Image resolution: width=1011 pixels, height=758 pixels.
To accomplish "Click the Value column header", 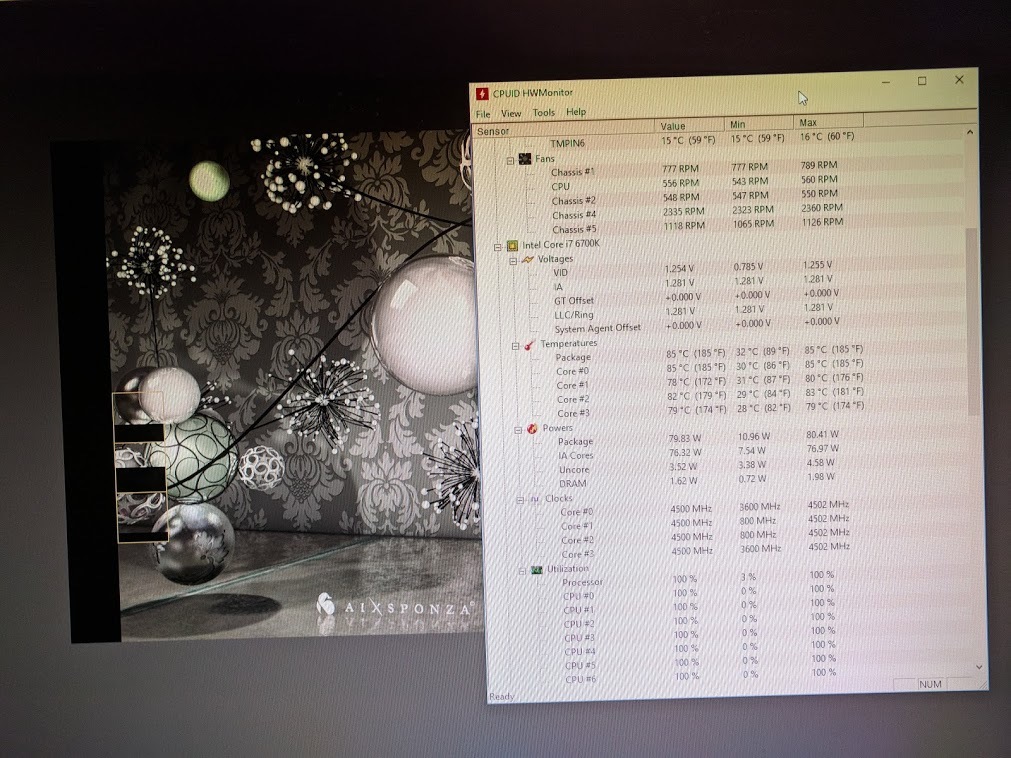I will click(x=689, y=125).
